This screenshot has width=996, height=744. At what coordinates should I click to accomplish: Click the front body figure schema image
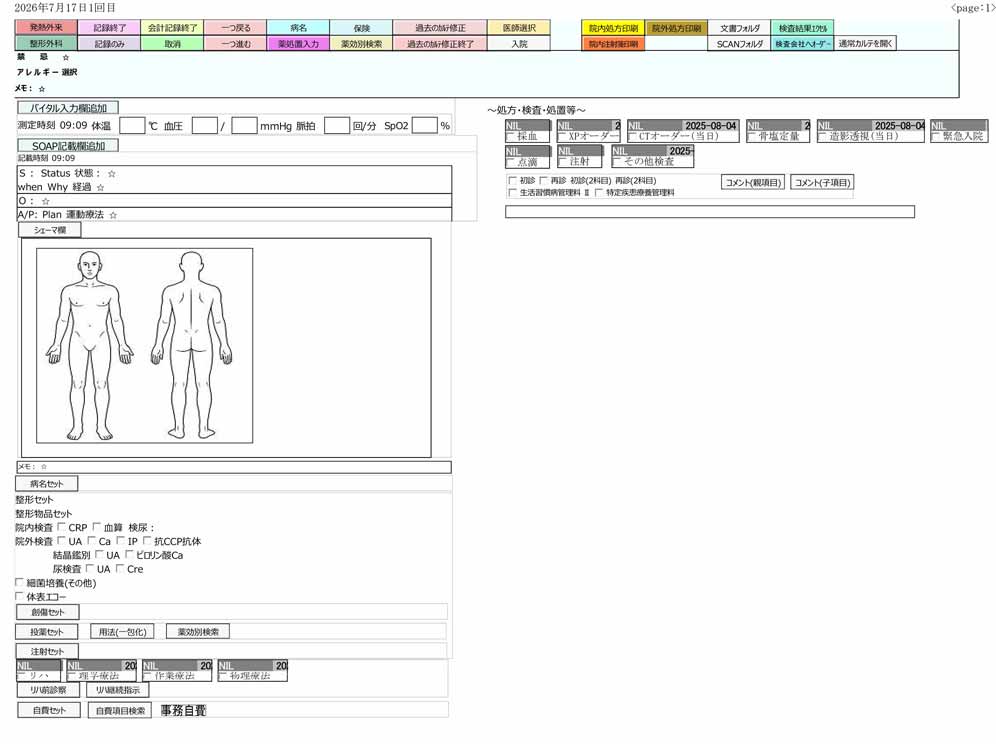pos(90,345)
